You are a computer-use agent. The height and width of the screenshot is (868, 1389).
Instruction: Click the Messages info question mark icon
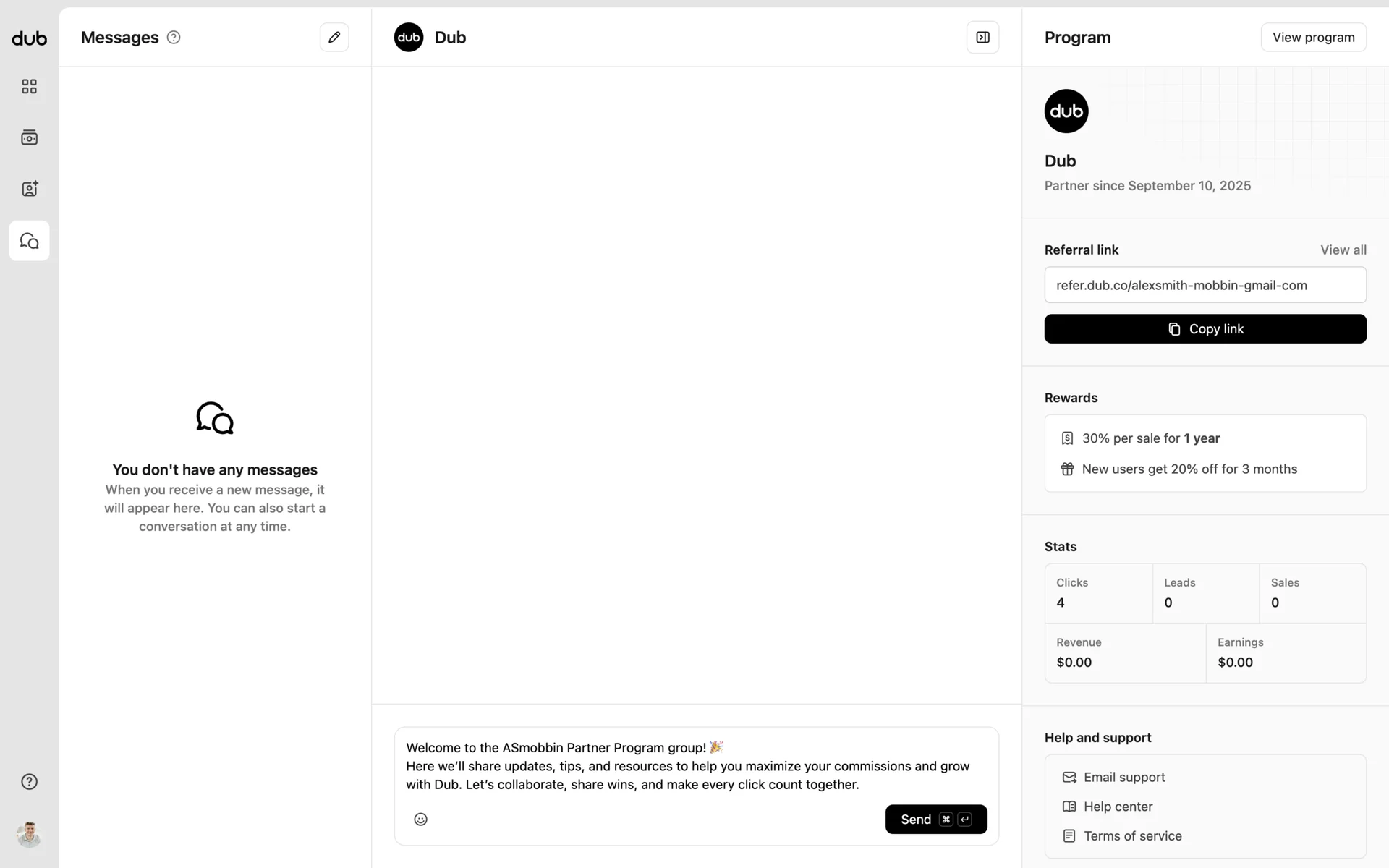click(x=174, y=37)
